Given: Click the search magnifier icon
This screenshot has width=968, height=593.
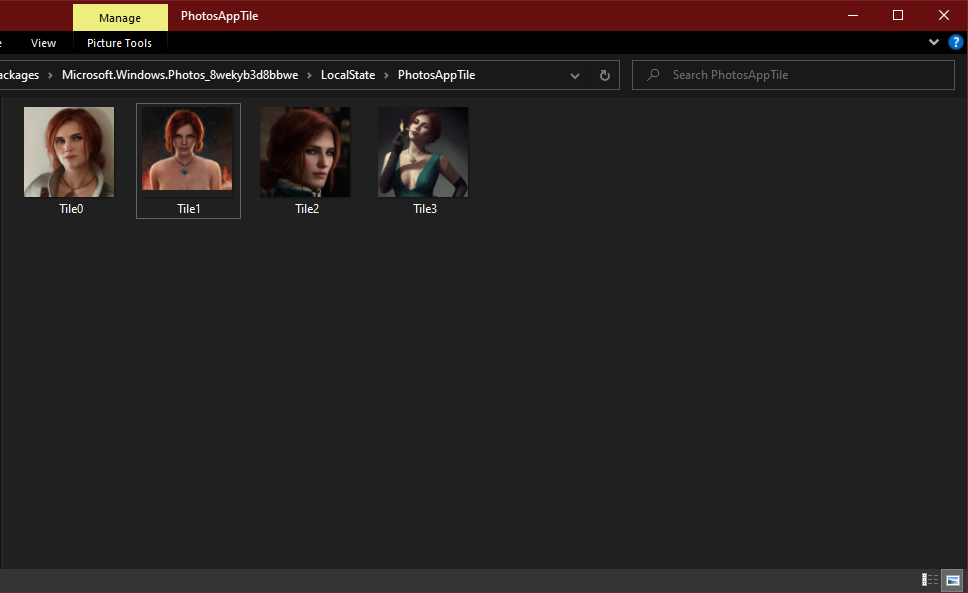Looking at the screenshot, I should click(653, 75).
